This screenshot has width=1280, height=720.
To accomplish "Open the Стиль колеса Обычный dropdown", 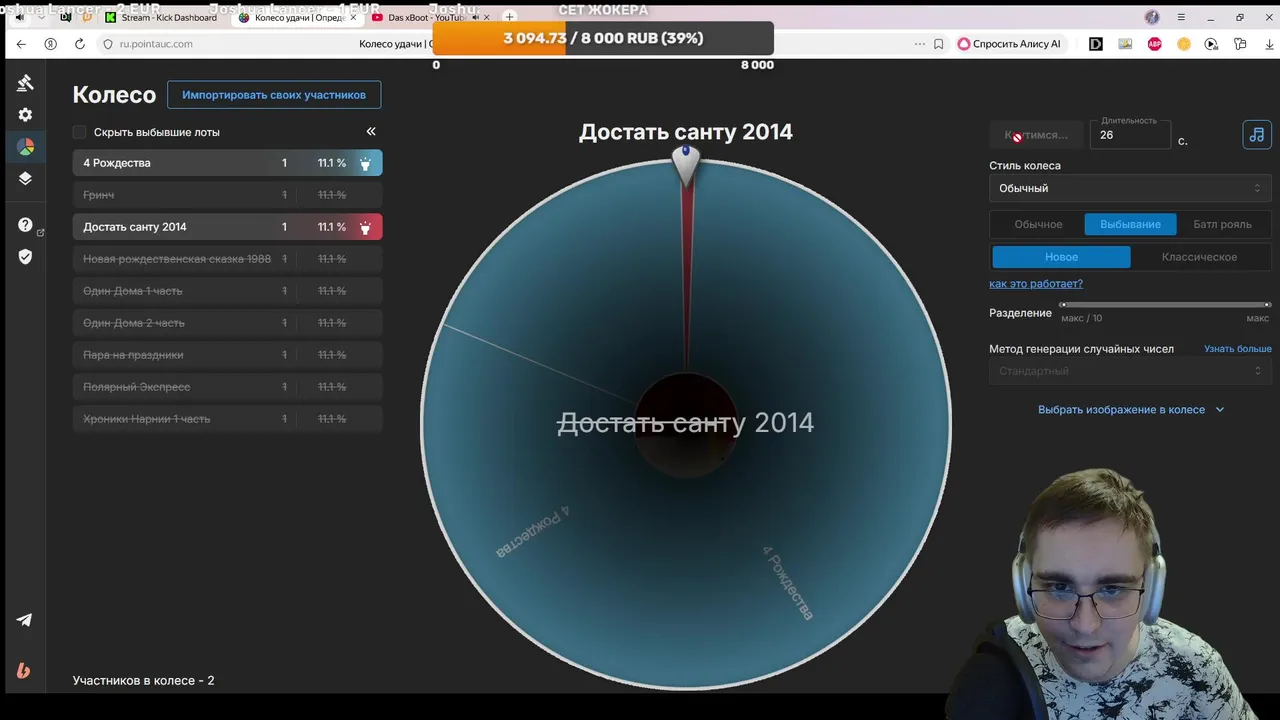I will pyautogui.click(x=1130, y=188).
